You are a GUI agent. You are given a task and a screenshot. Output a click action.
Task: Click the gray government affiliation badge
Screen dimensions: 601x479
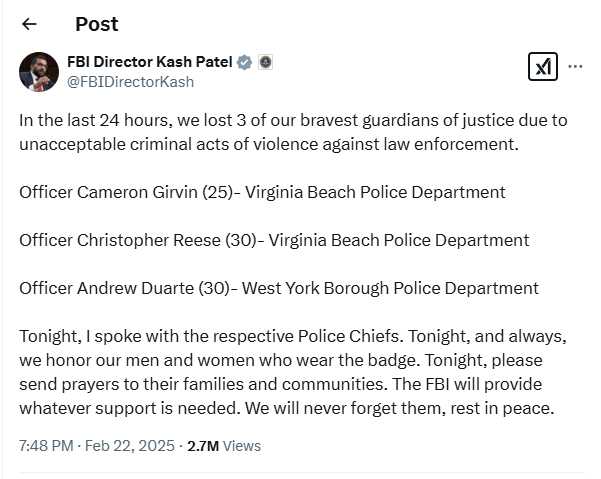pos(265,62)
